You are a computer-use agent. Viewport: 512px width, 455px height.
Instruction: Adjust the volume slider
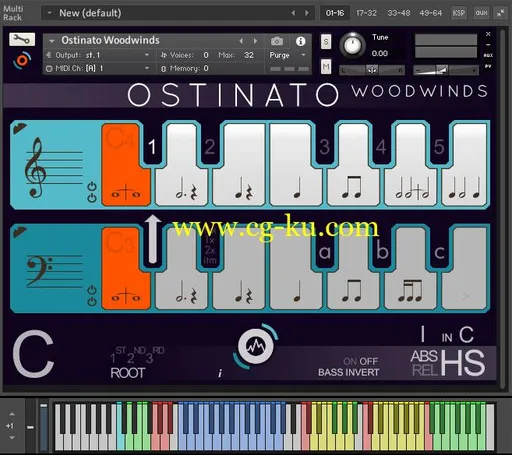(x=446, y=70)
